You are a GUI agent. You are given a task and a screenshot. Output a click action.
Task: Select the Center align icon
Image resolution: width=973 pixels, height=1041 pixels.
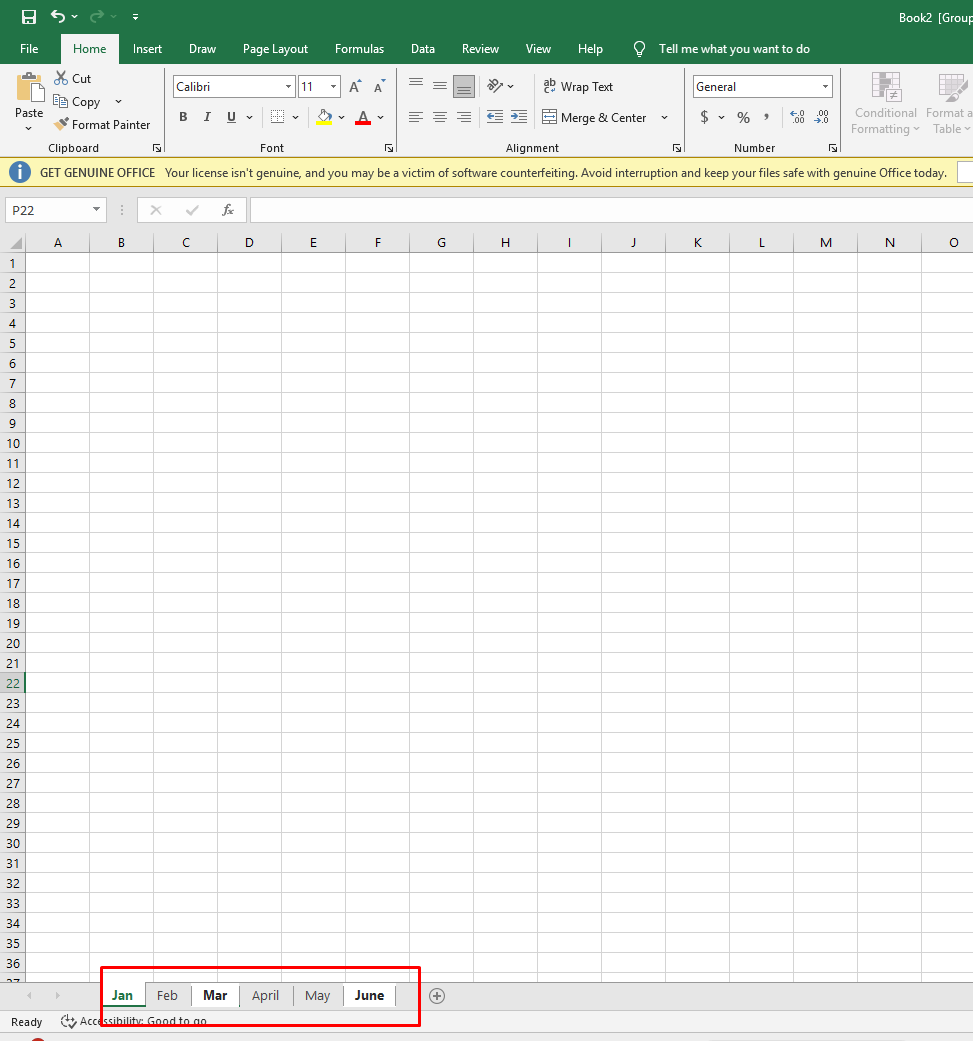coord(440,117)
